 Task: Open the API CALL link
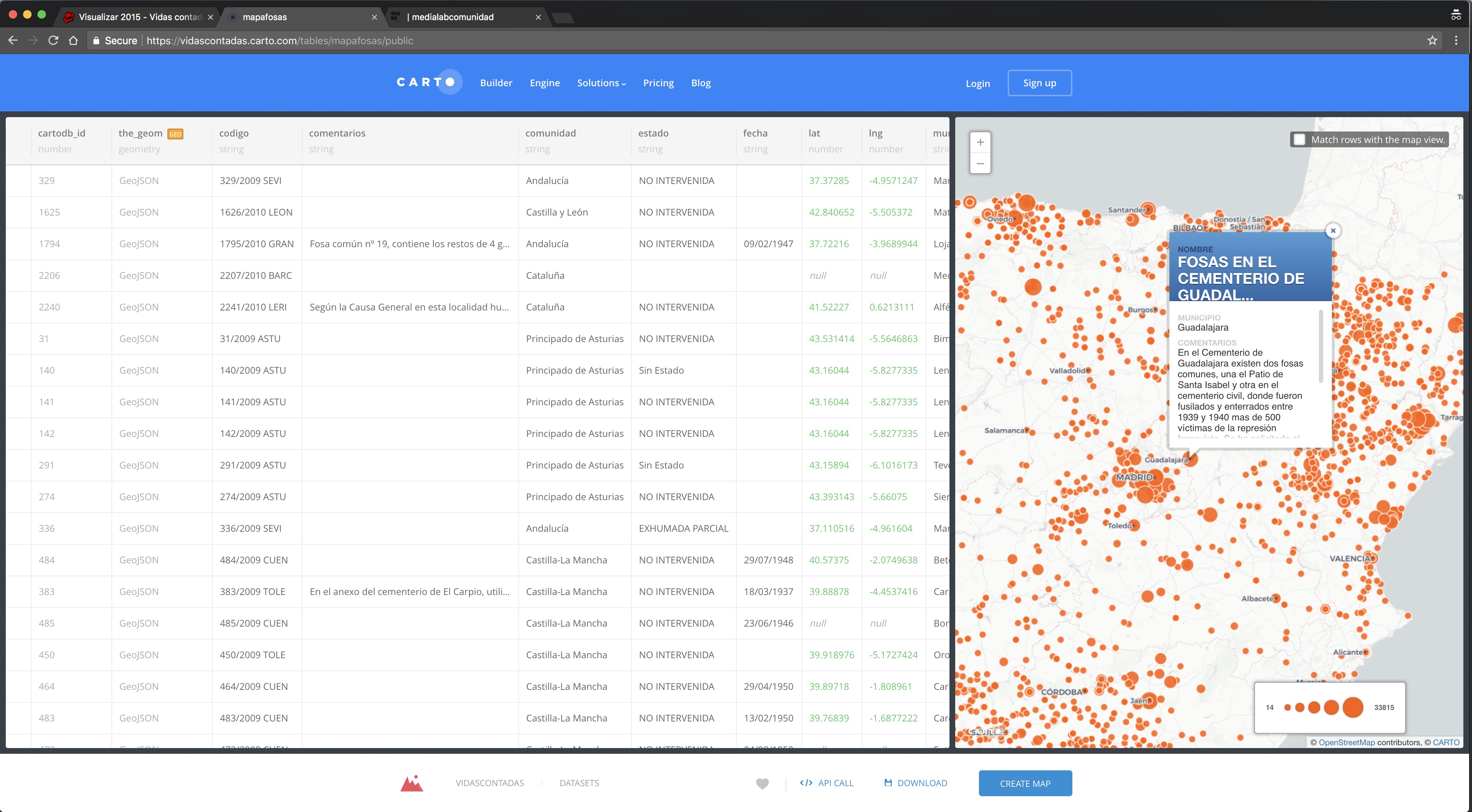click(826, 783)
